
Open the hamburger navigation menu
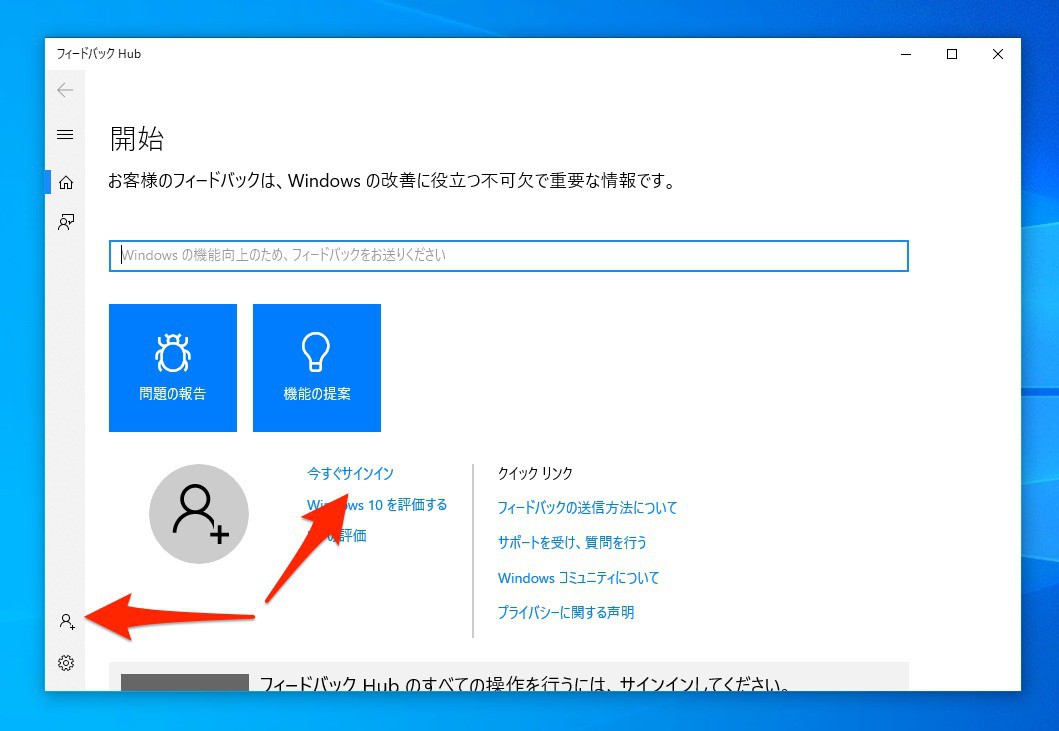pyautogui.click(x=65, y=134)
